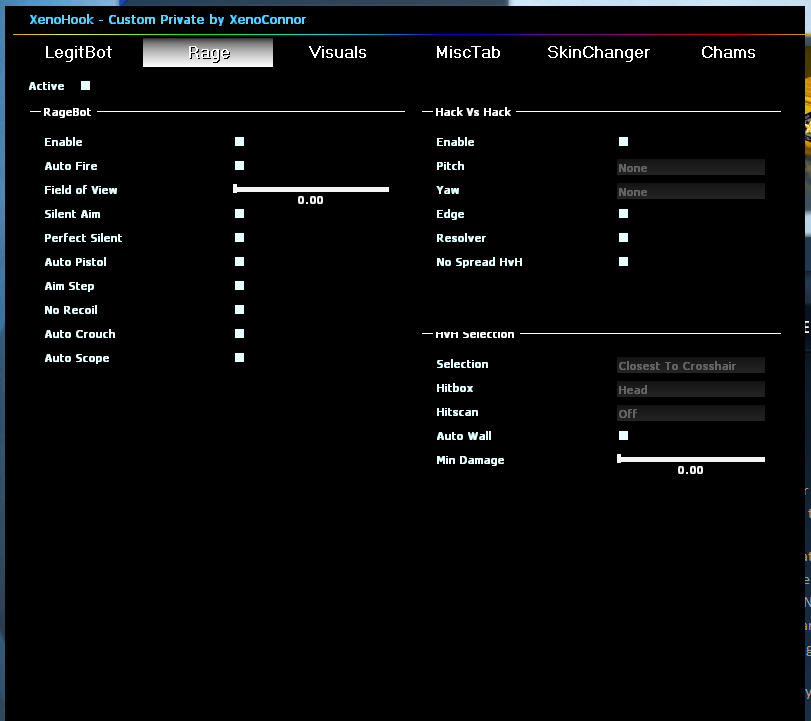The width and height of the screenshot is (811, 721).
Task: Open the Visuals tab
Action: pos(338,52)
